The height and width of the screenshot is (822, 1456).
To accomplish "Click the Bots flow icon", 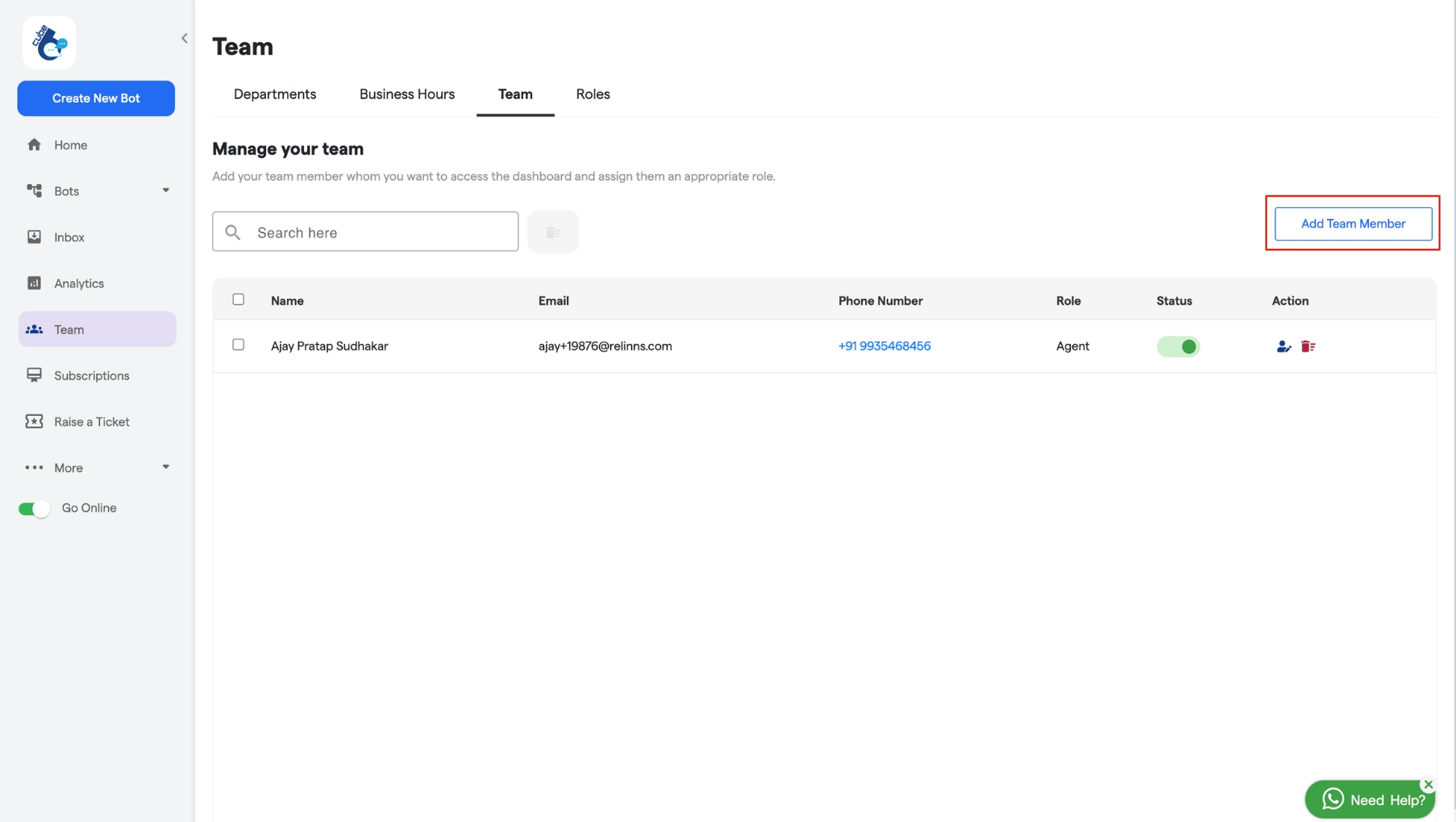I will 34,191.
